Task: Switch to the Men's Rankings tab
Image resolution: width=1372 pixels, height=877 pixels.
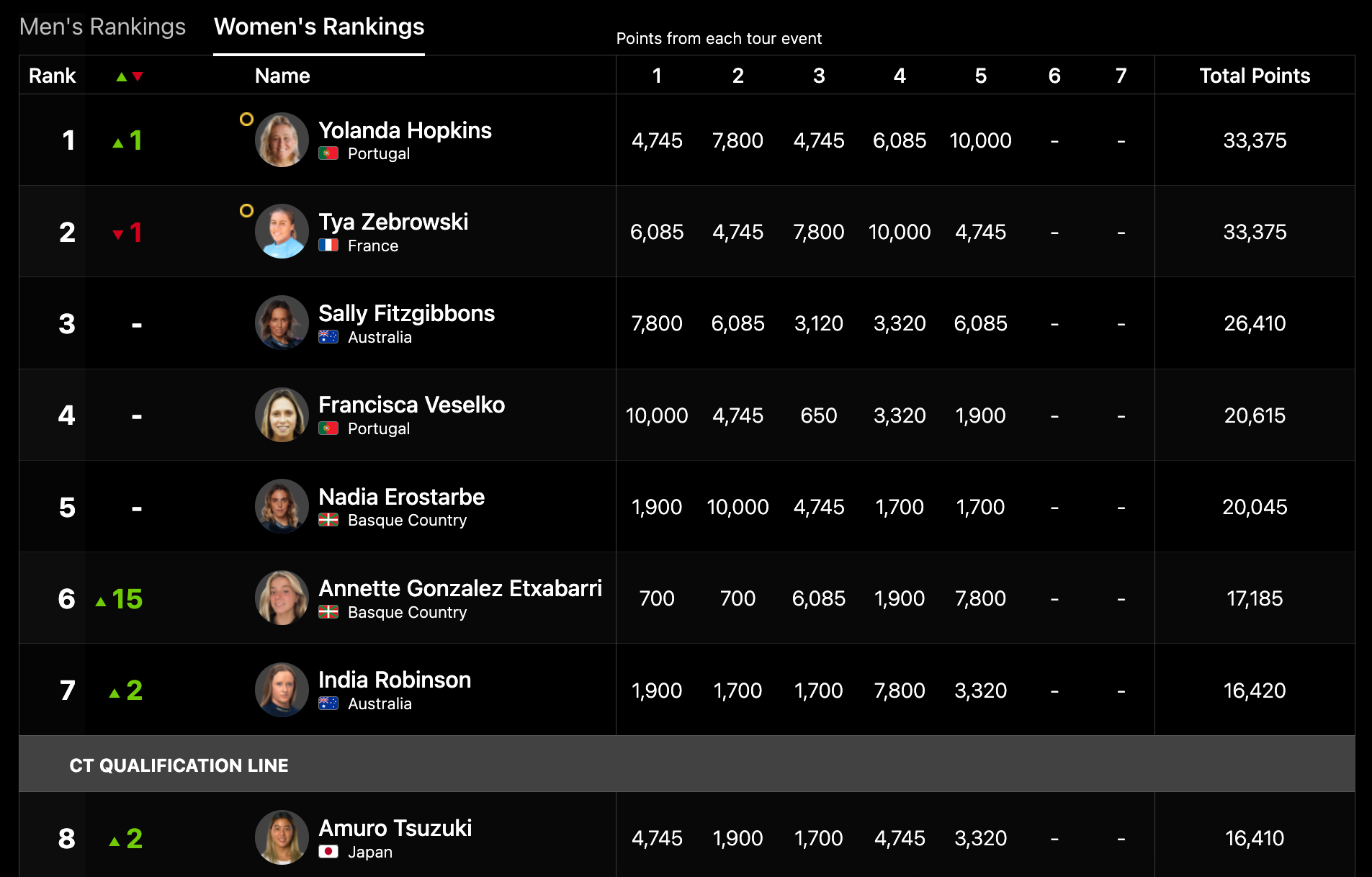Action: (x=102, y=27)
